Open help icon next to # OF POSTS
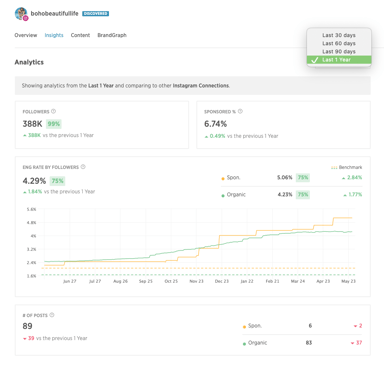The height and width of the screenshot is (366, 384). (52, 315)
